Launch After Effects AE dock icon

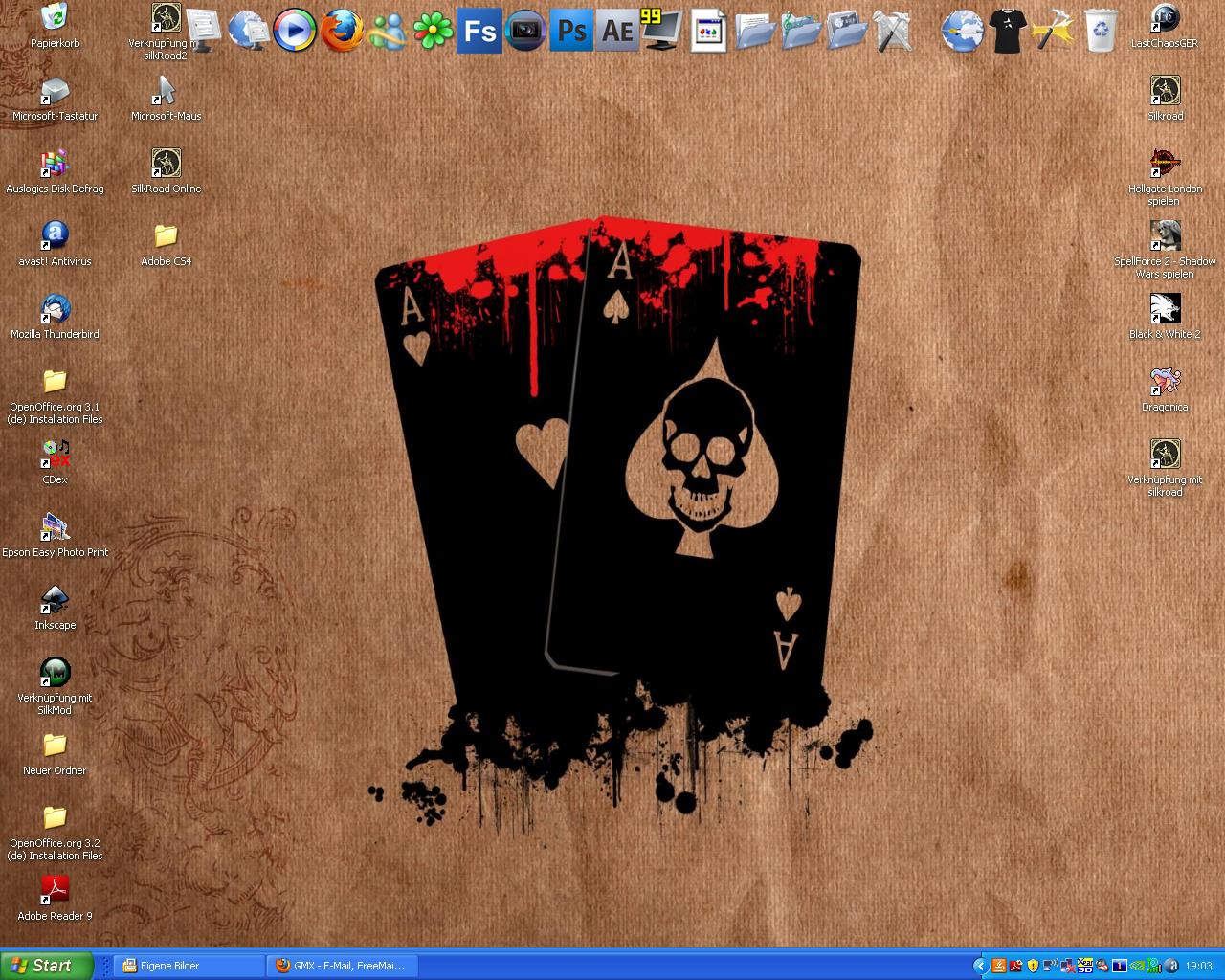coord(617,31)
